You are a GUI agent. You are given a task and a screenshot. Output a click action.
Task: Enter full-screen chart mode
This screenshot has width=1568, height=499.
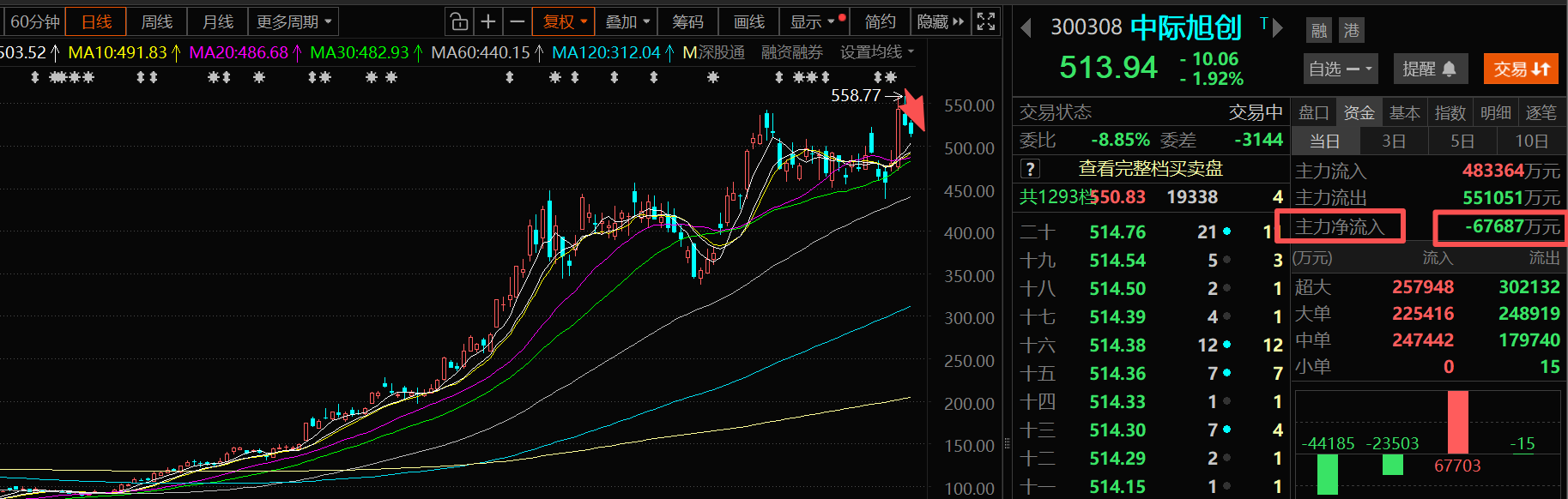[986, 21]
